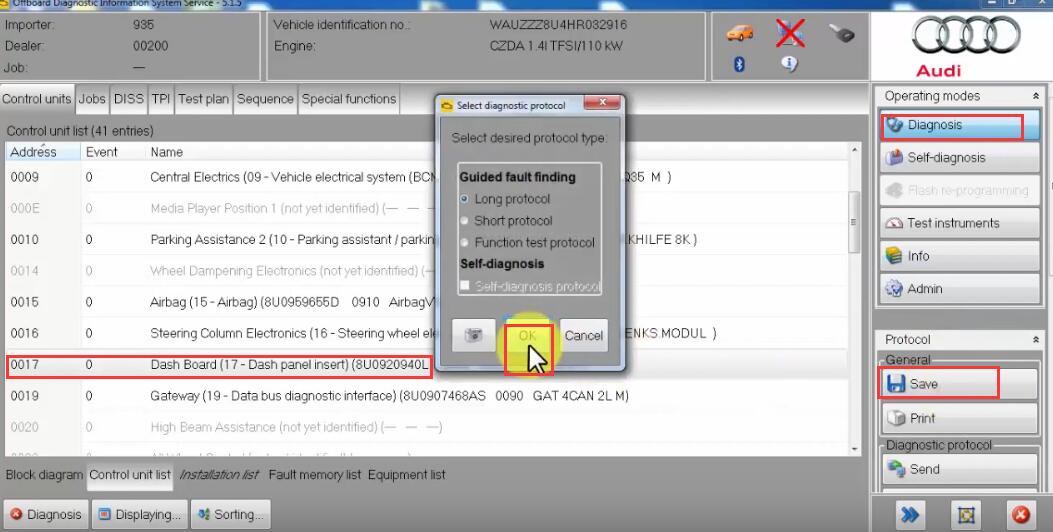Click the Bluetooth status icon
This screenshot has width=1053, height=532.
click(x=739, y=64)
